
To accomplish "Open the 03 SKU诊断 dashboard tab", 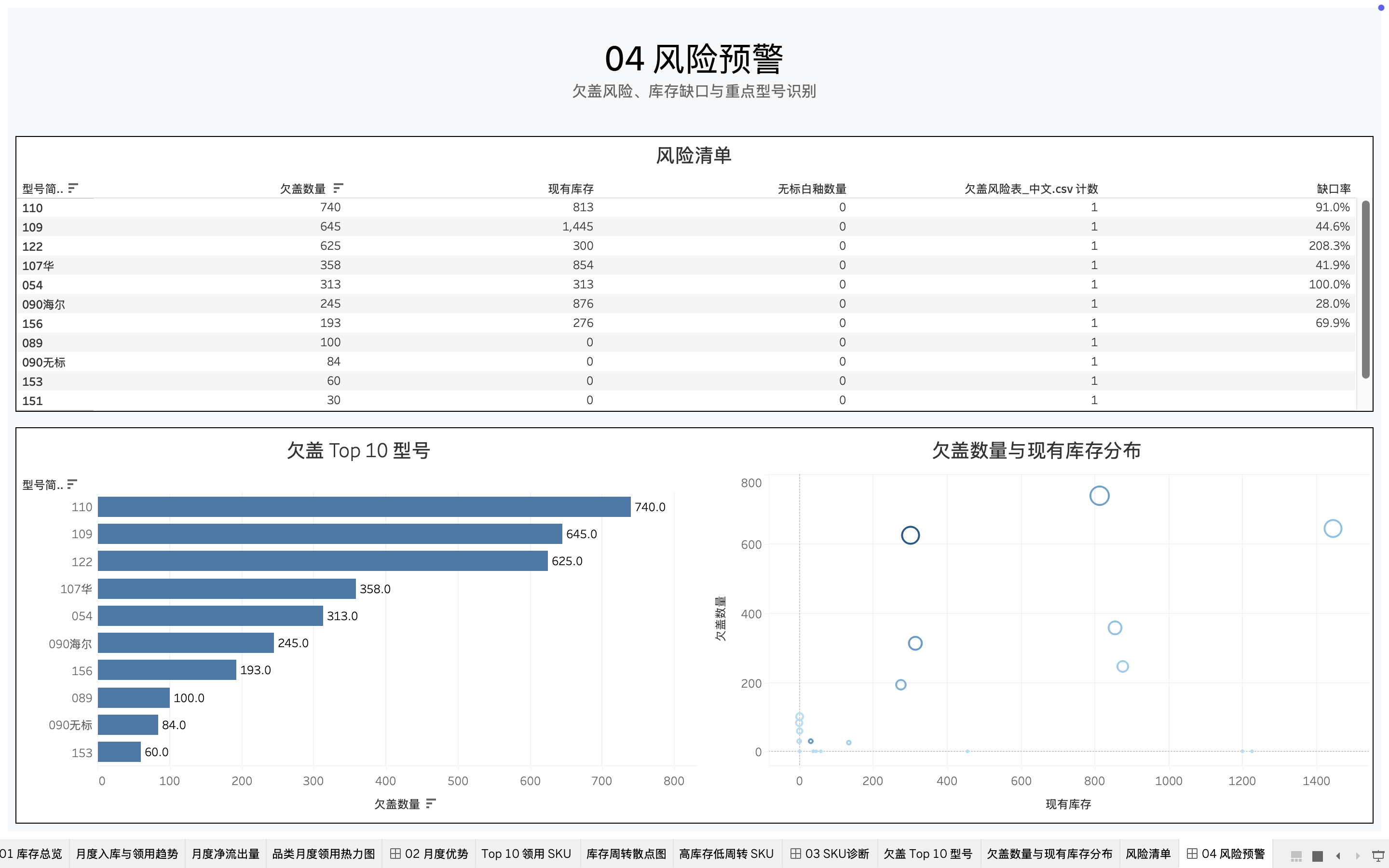I will [x=830, y=854].
